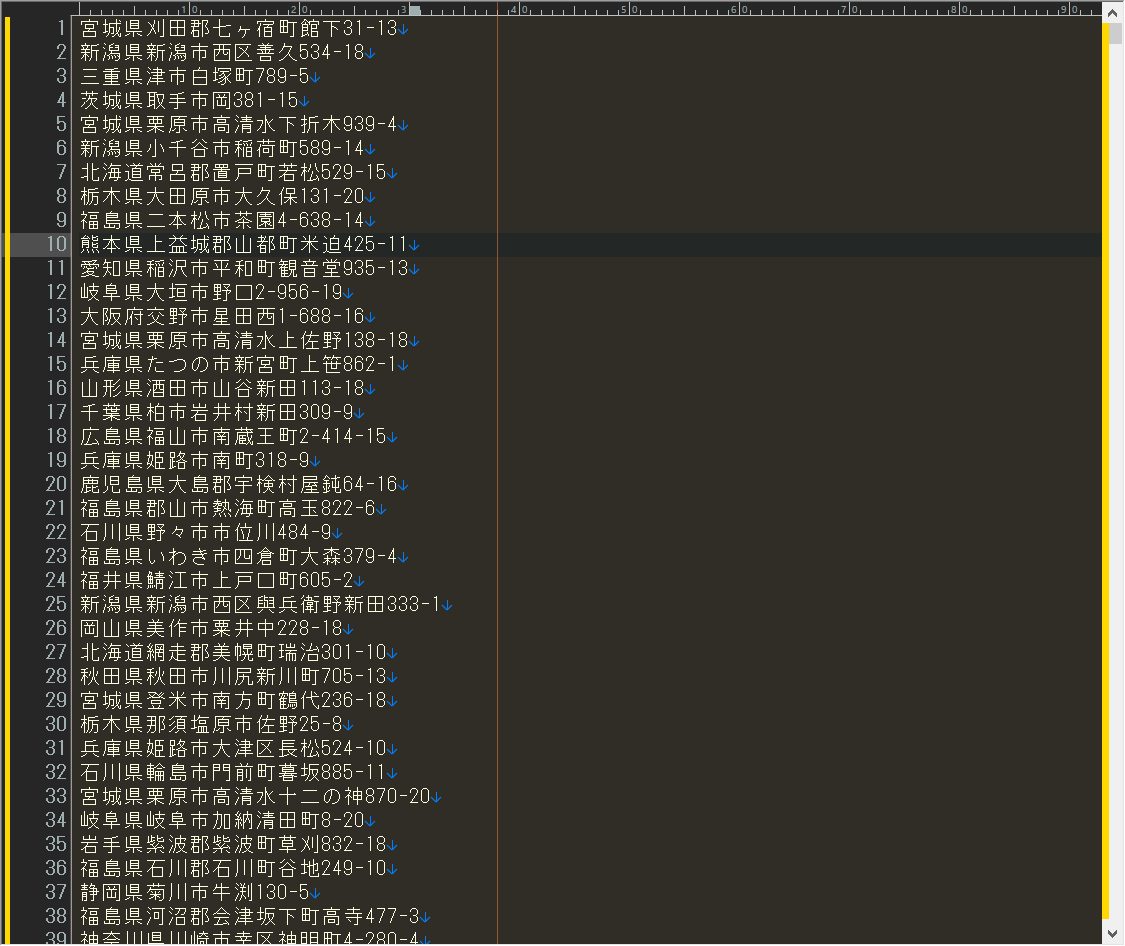
Task: Click the 鹿児島県大島郡宇検村 address line
Action: [239, 484]
